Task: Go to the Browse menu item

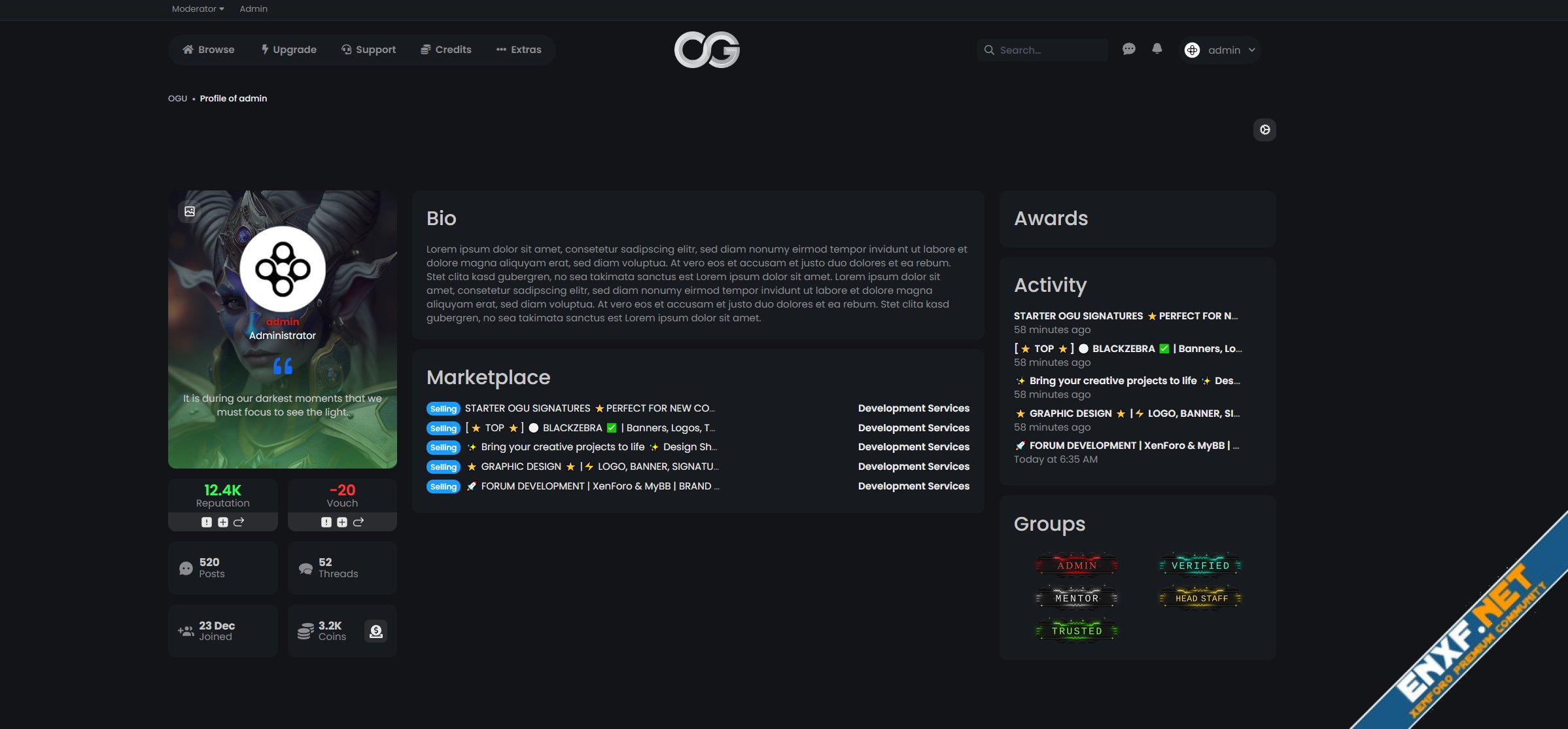Action: (208, 50)
